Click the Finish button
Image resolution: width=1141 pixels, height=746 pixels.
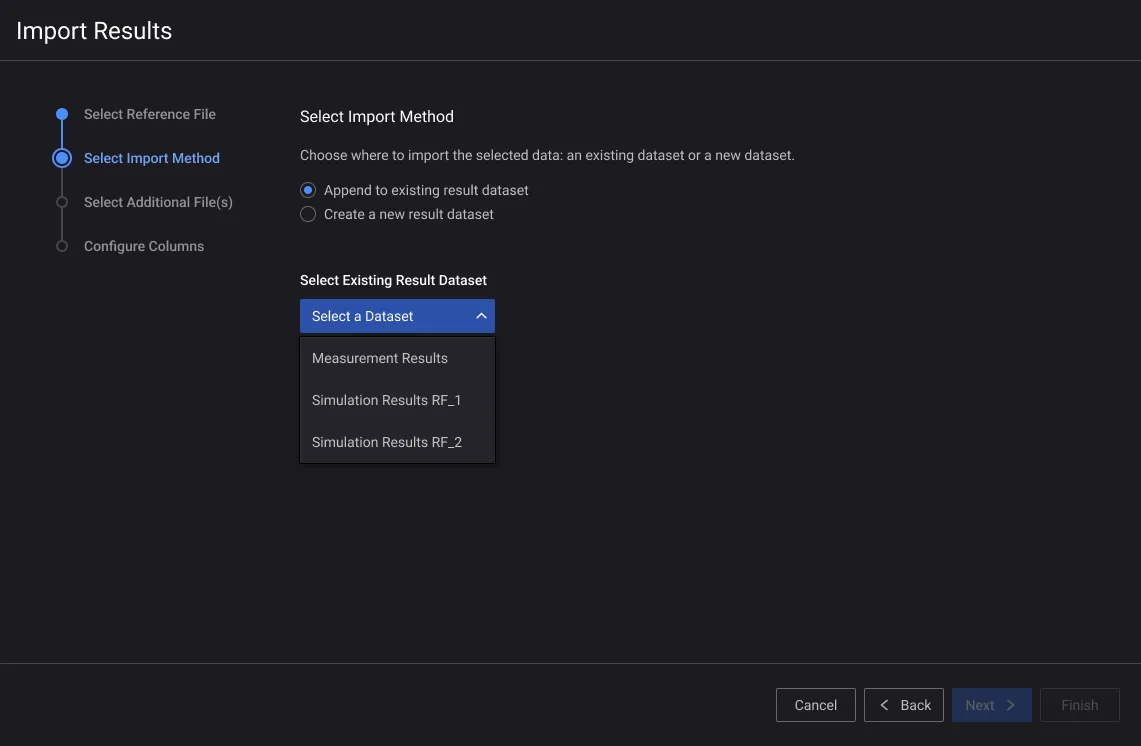[x=1080, y=705]
